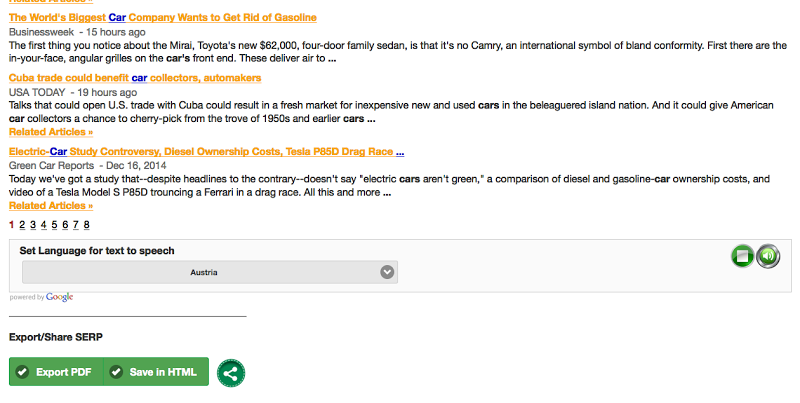
Task: Open Related Articles under Electric-Car story
Action: pos(51,206)
